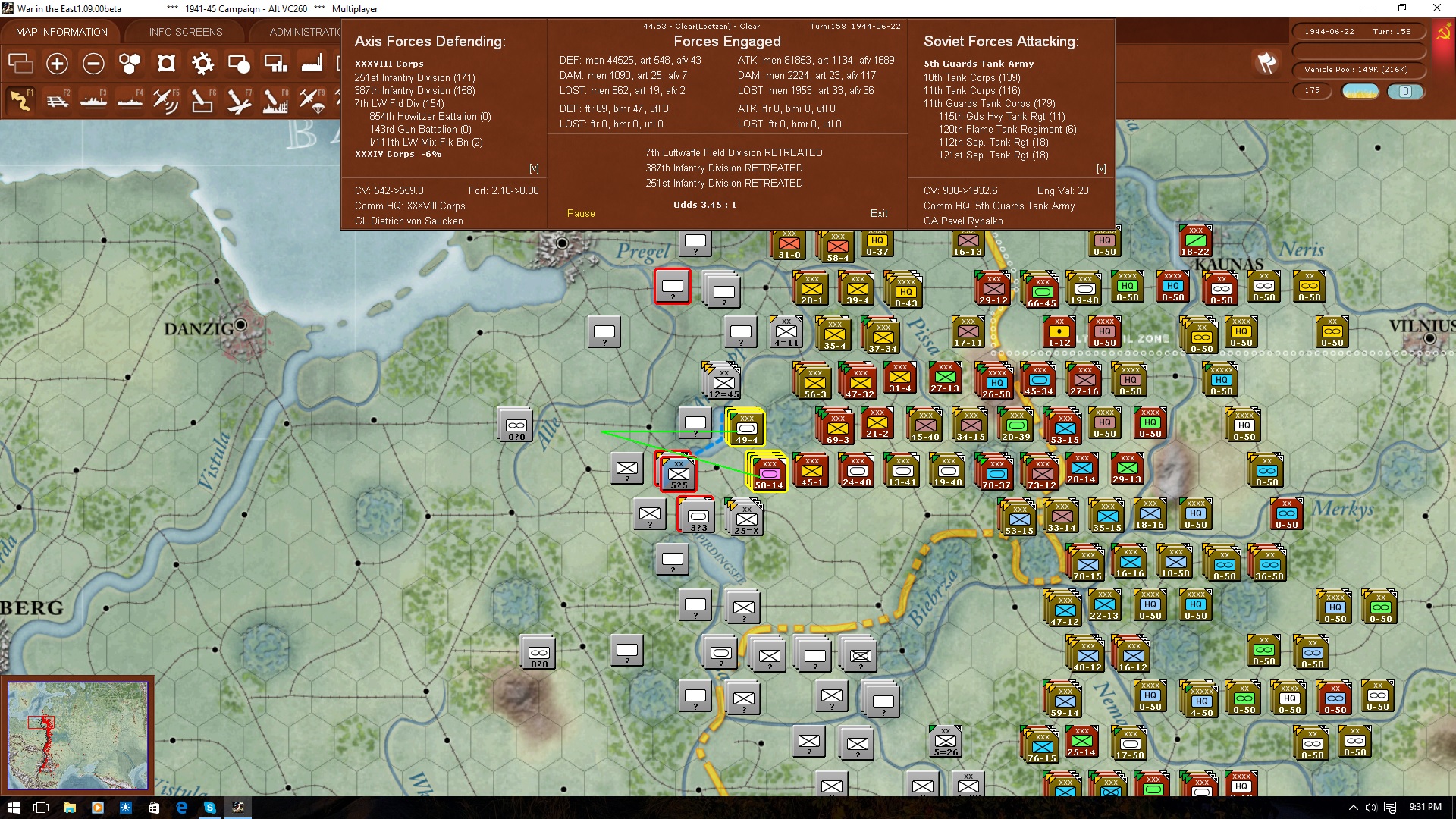1456x819 pixels.
Task: Select the F1 move mode icon
Action: [20, 100]
